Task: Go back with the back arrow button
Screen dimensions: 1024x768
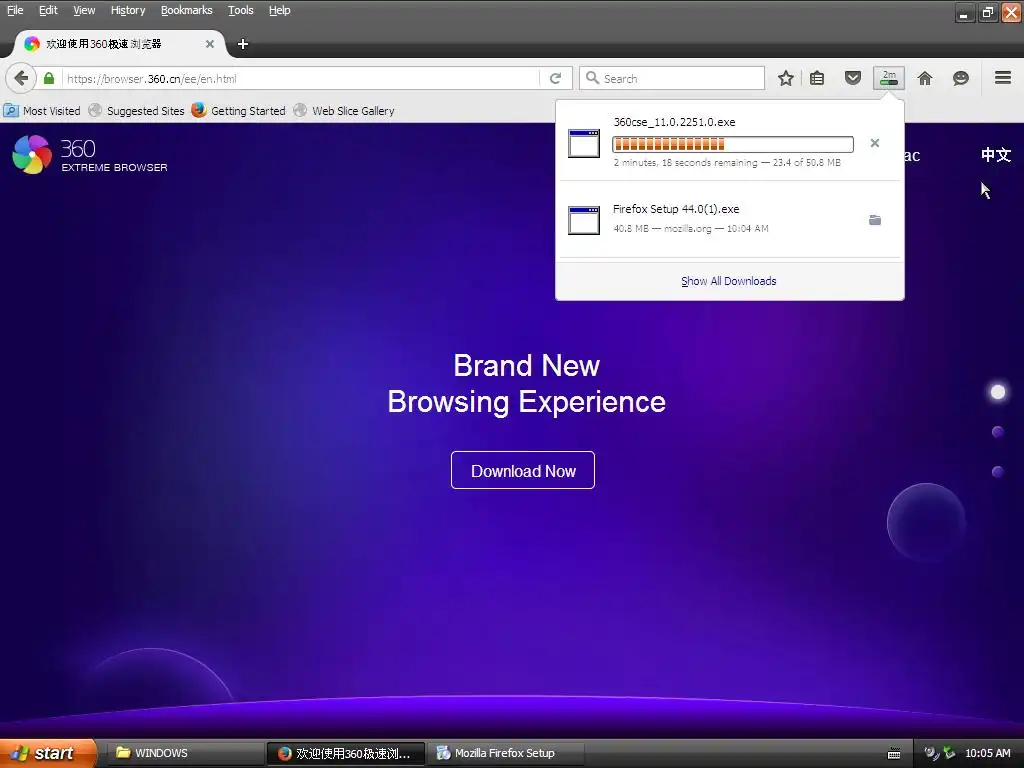Action: coord(21,78)
